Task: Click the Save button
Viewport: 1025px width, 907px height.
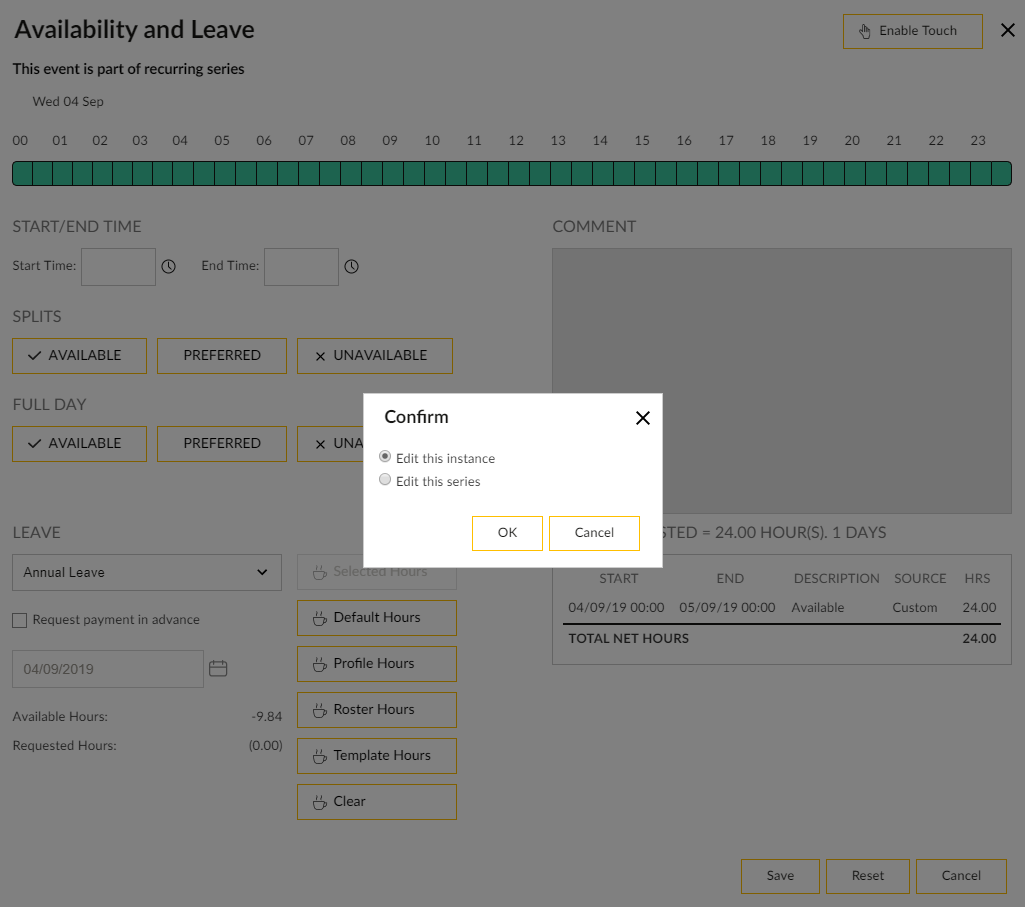Action: [x=780, y=876]
